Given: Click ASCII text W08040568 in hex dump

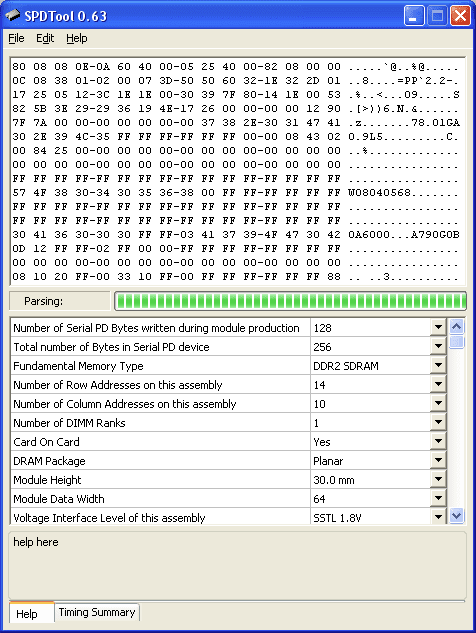Looking at the screenshot, I should coord(380,193).
